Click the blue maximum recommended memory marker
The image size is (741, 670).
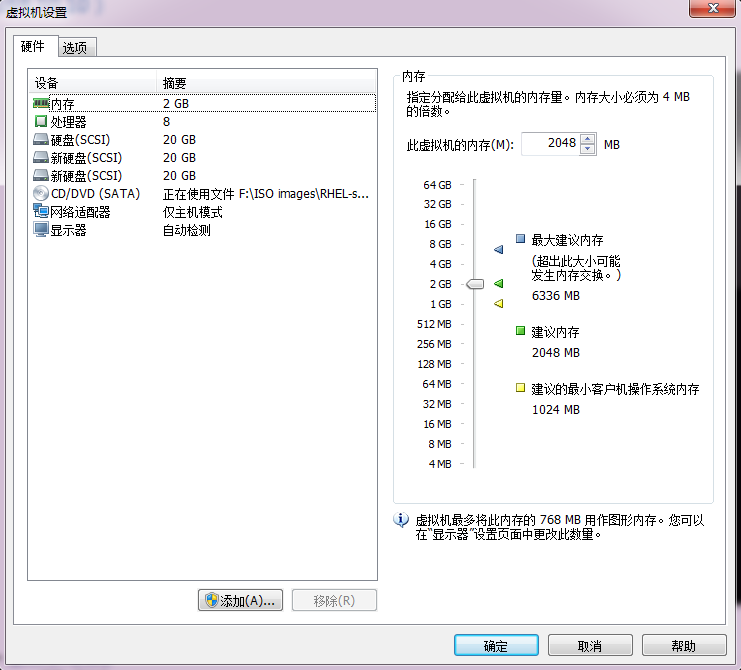point(498,249)
